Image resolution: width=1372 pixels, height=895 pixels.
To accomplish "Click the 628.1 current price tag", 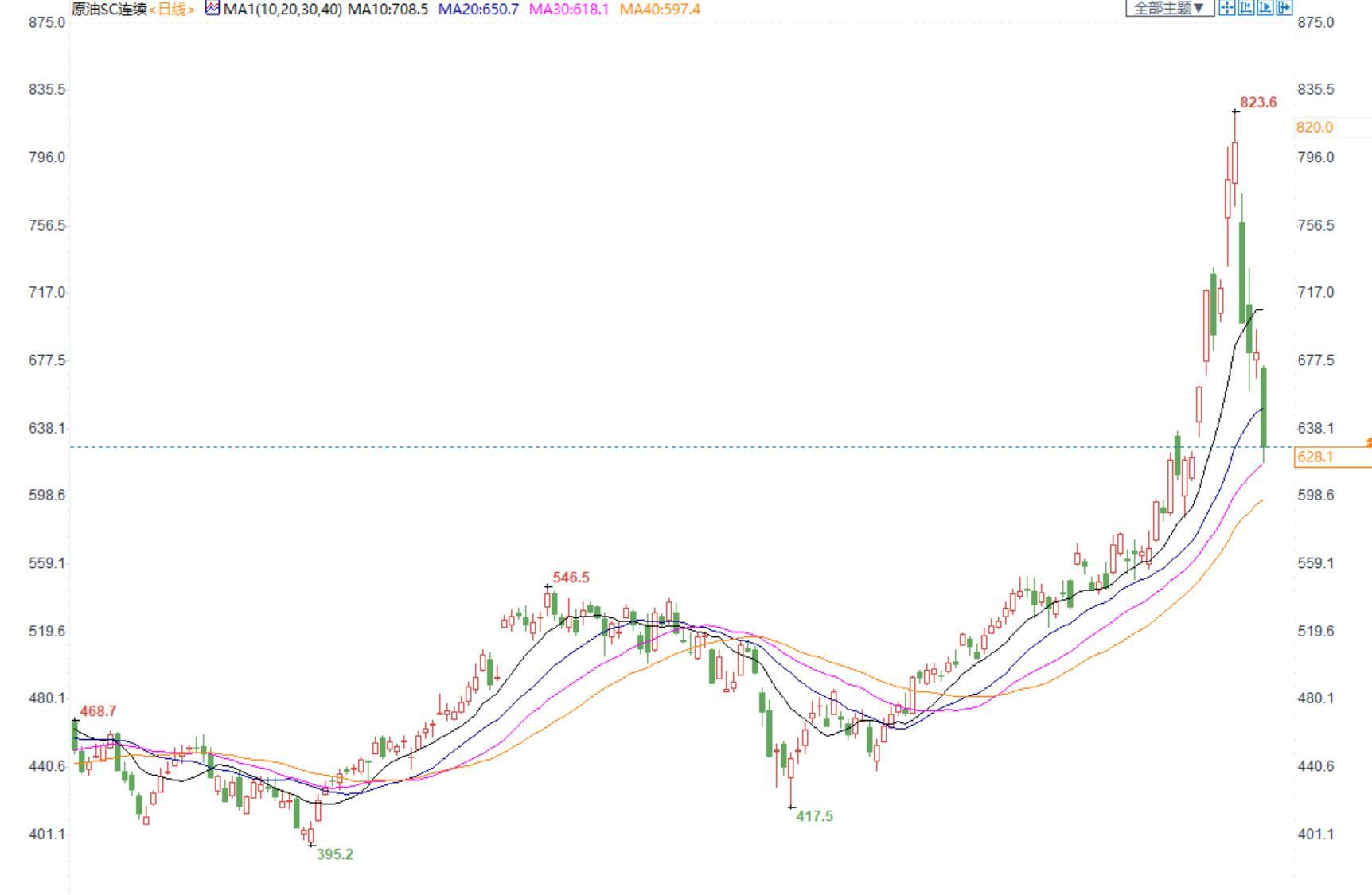I will (x=1315, y=457).
